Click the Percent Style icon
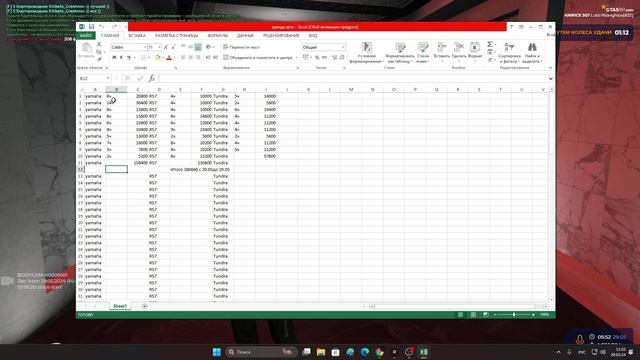 click(317, 58)
